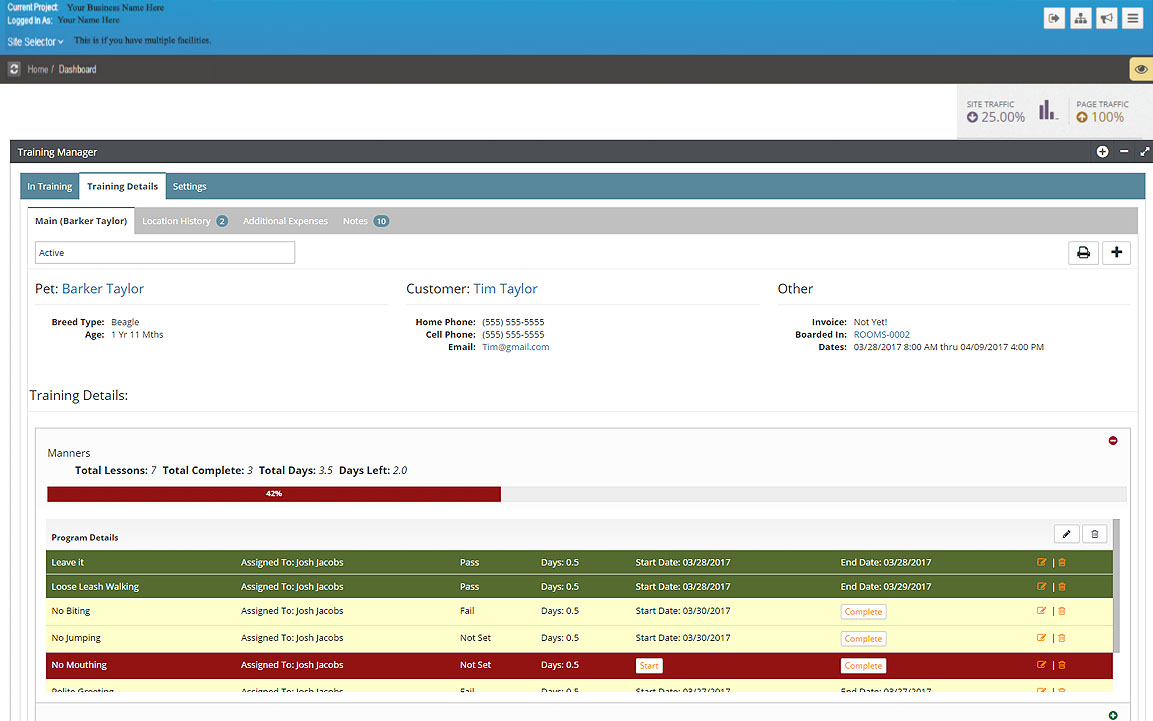Open the Site Selector dropdown
The image size is (1153, 721).
[x=36, y=42]
